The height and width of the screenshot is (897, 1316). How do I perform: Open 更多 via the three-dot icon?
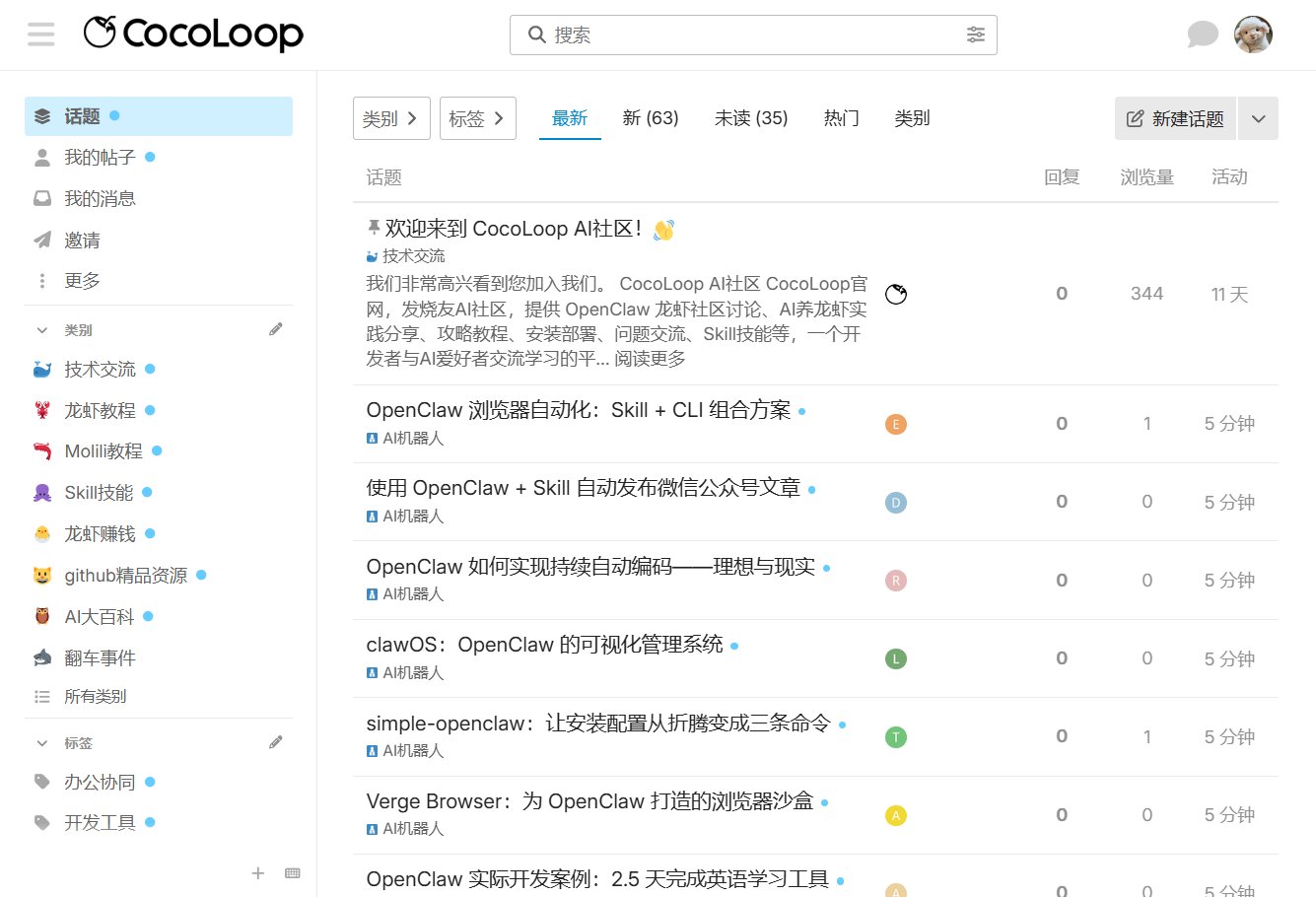tap(41, 281)
